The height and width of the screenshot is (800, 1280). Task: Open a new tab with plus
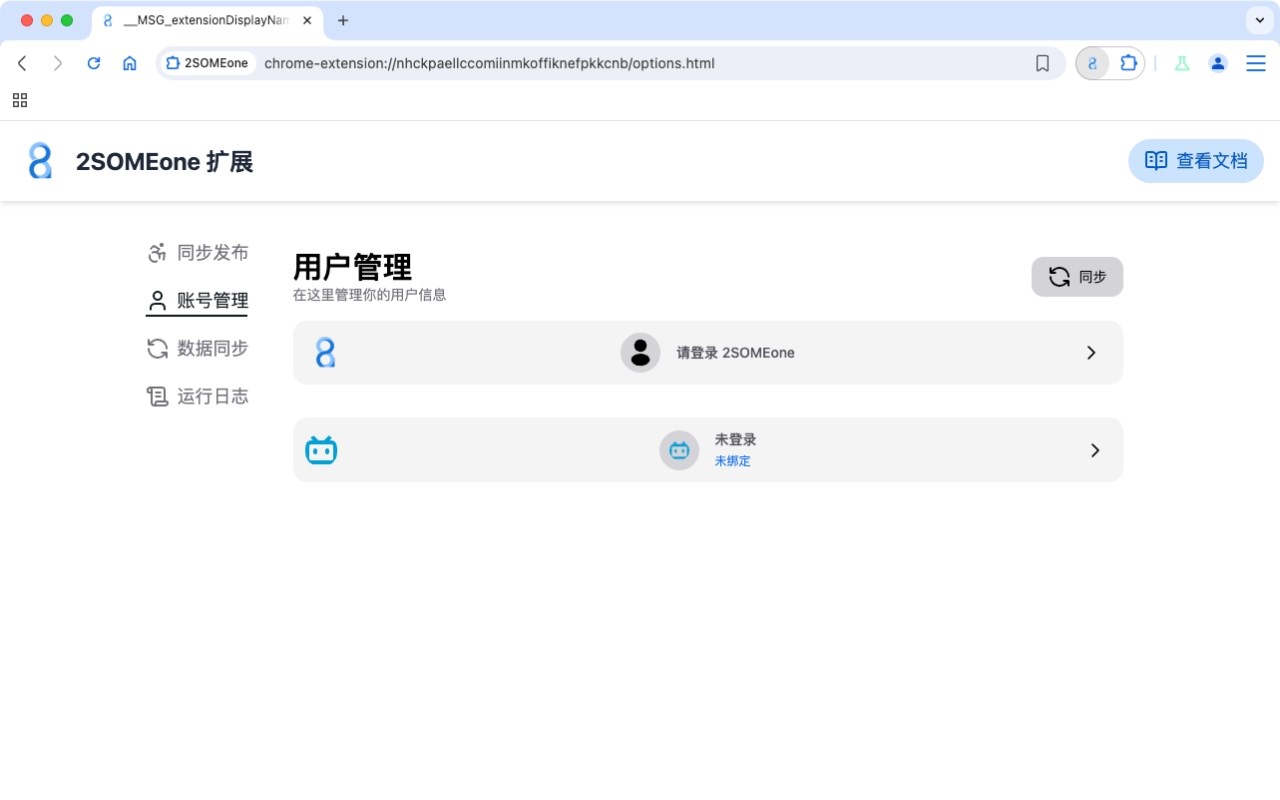pos(343,20)
